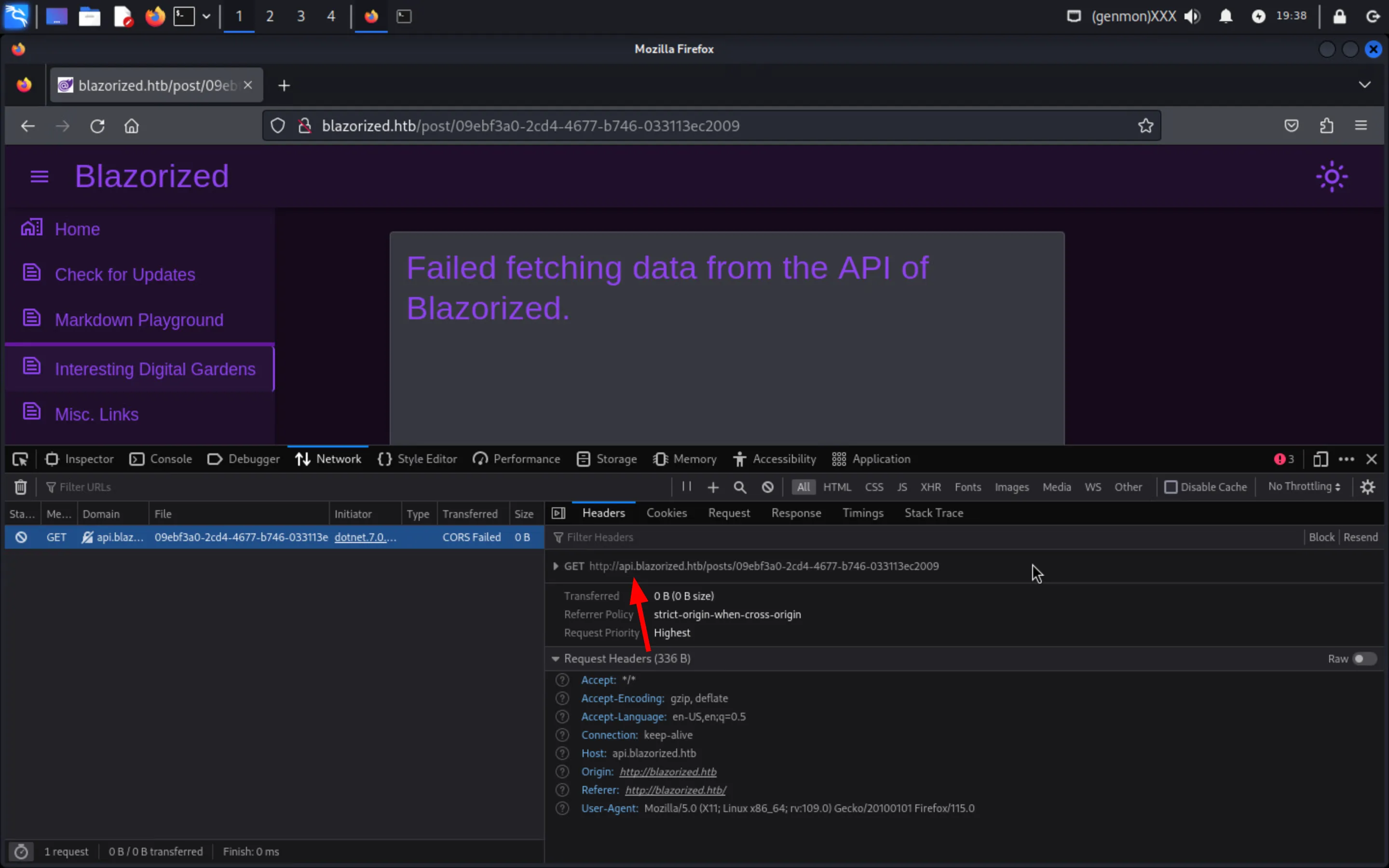1389x868 pixels.
Task: Click the element picker icon in devtools
Action: pos(20,459)
